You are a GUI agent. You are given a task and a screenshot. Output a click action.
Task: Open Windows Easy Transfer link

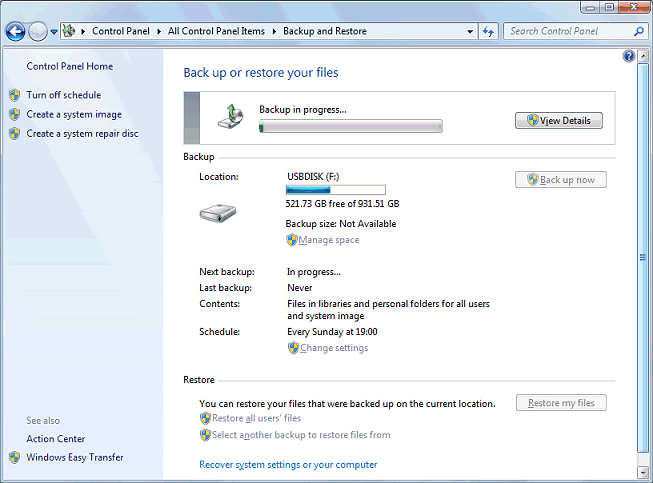75,457
